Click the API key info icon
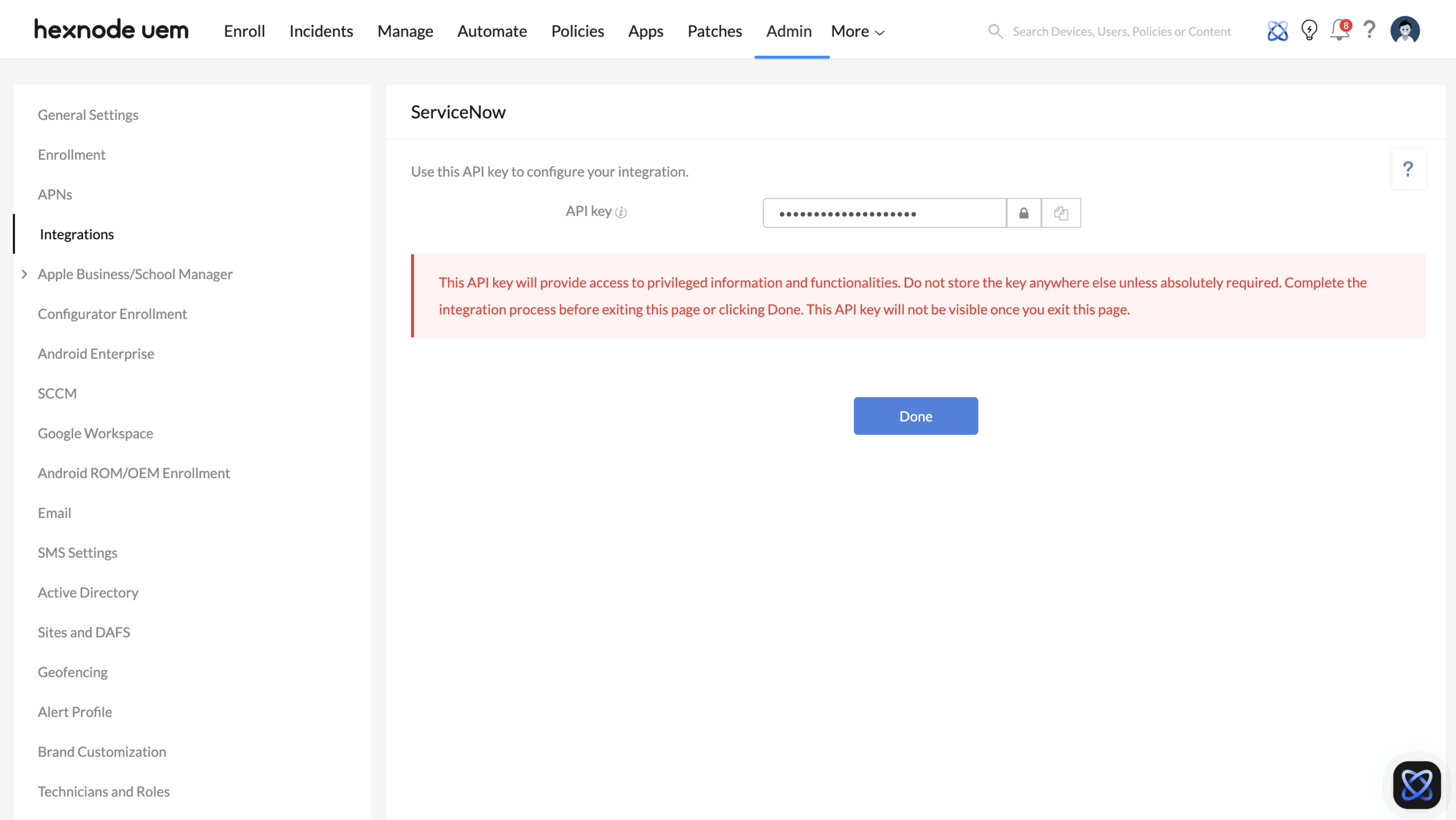The height and width of the screenshot is (820, 1456). pyautogui.click(x=621, y=213)
